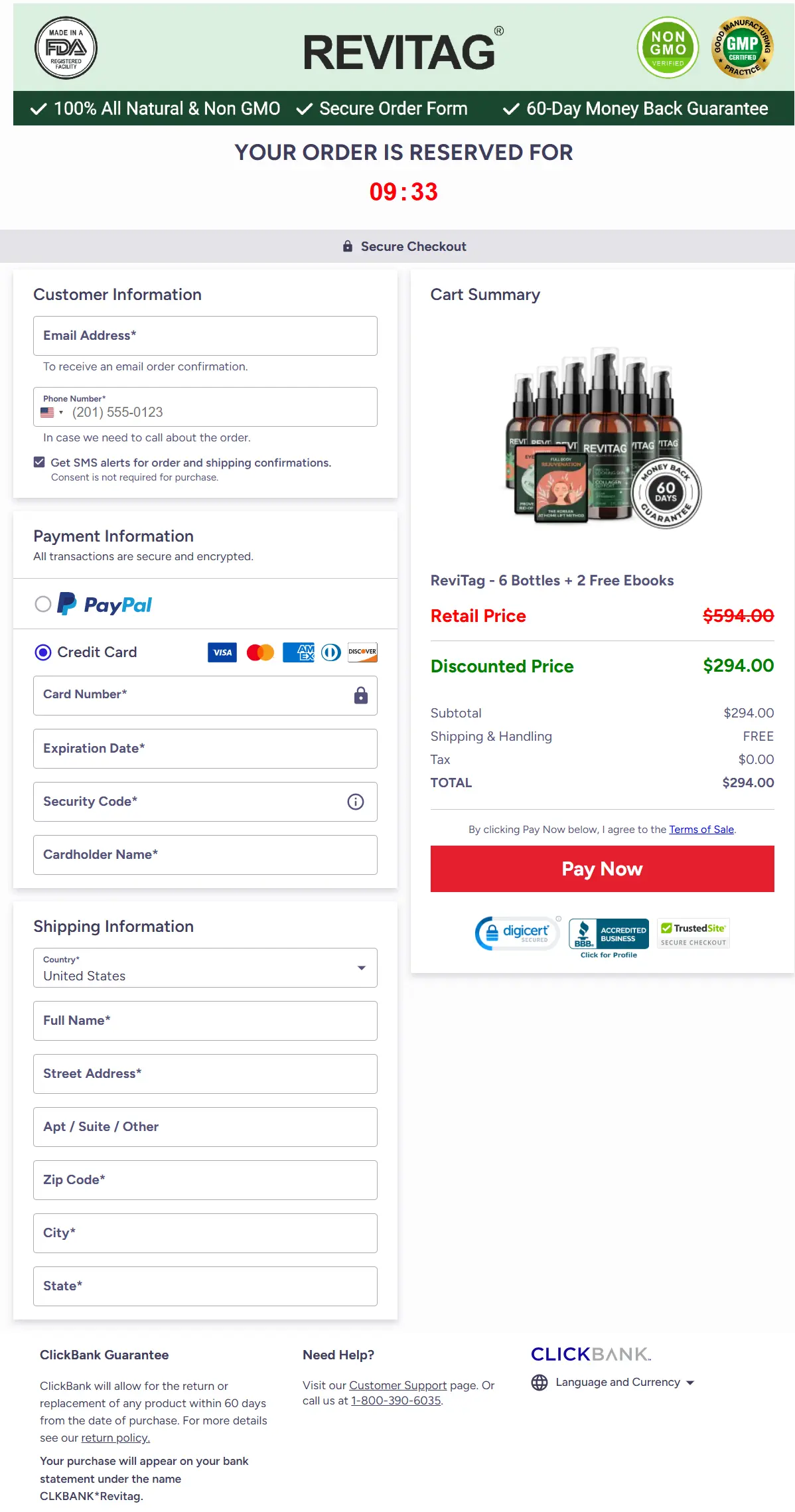Disable SMS alerts for order confirmations
This screenshot has height=1512, width=795.
[x=39, y=462]
